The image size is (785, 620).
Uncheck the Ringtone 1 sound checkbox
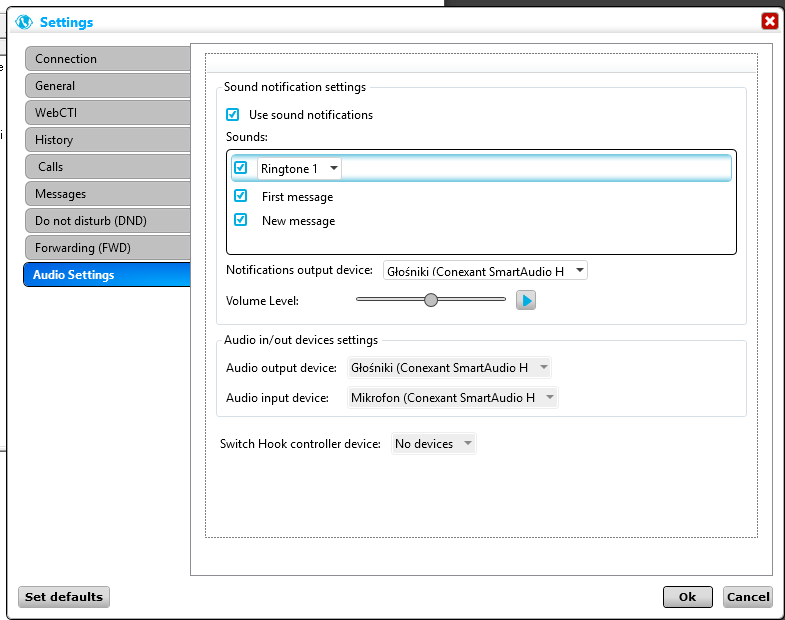[x=241, y=168]
